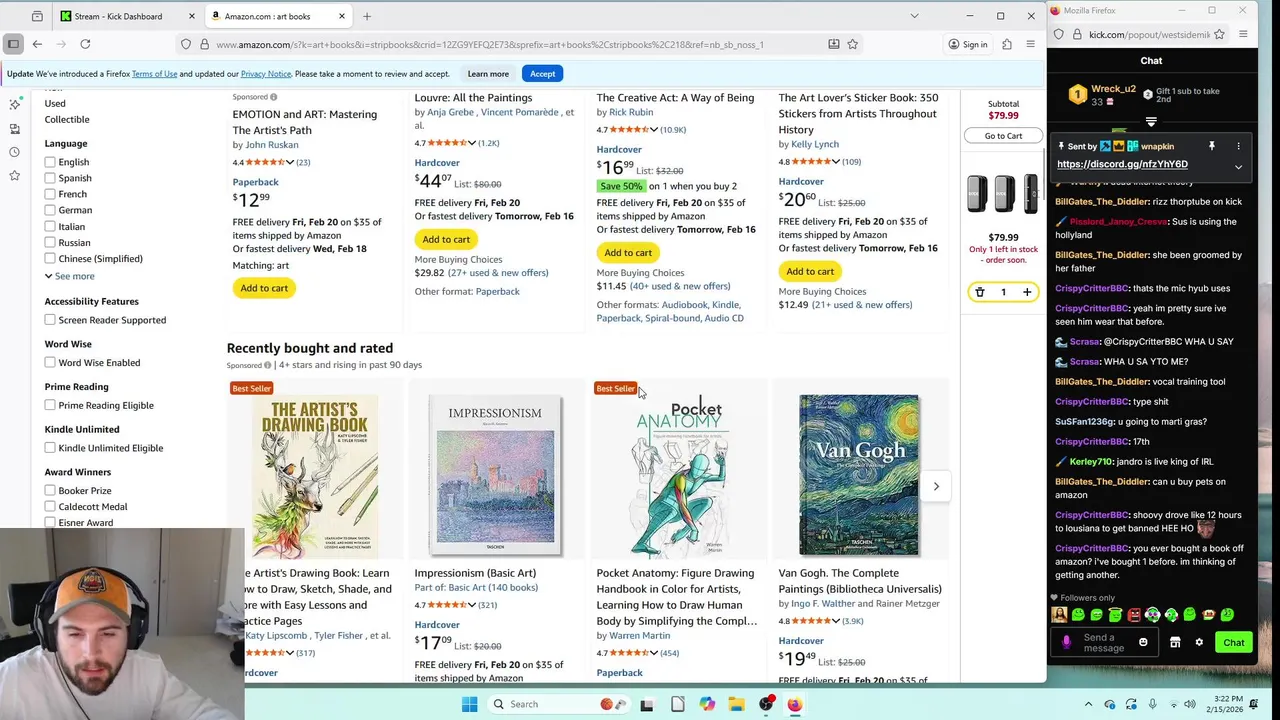Image resolution: width=1280 pixels, height=720 pixels.
Task: Open the Firefox list all tabs dropdown
Action: click(914, 16)
